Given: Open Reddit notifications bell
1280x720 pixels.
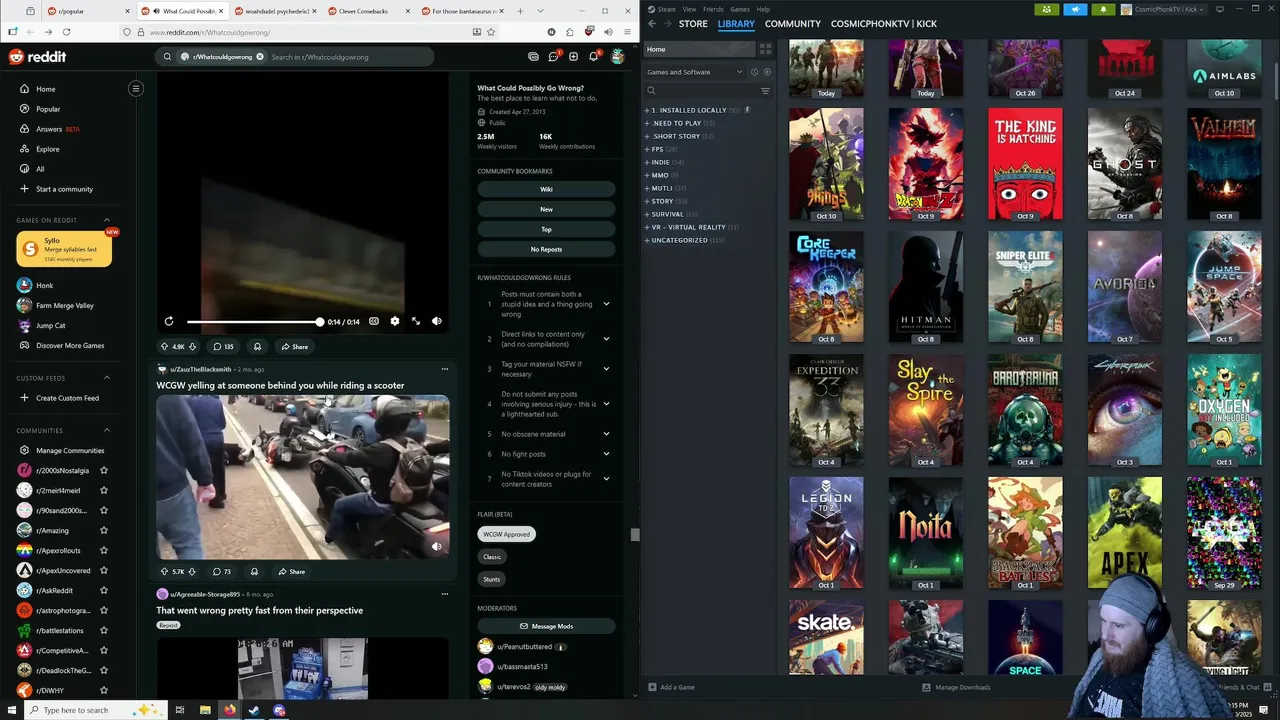Looking at the screenshot, I should (594, 57).
